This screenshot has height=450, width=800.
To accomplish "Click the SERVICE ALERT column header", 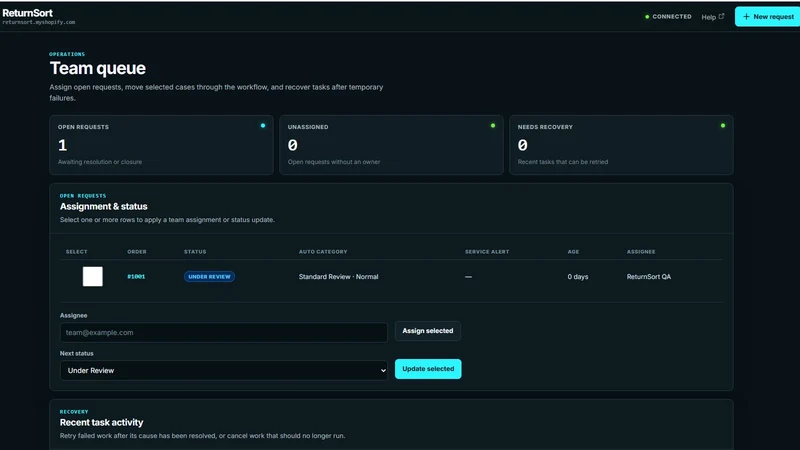I will [487, 252].
